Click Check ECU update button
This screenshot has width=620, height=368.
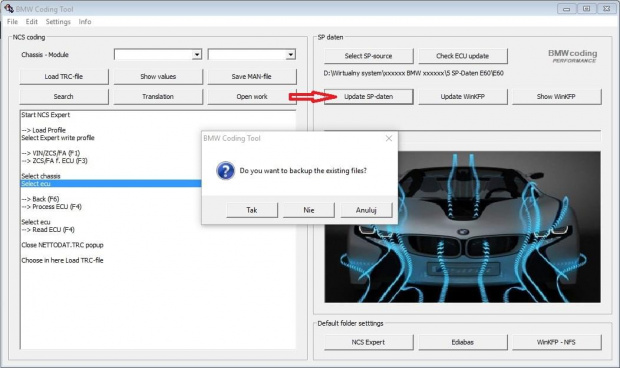click(463, 56)
